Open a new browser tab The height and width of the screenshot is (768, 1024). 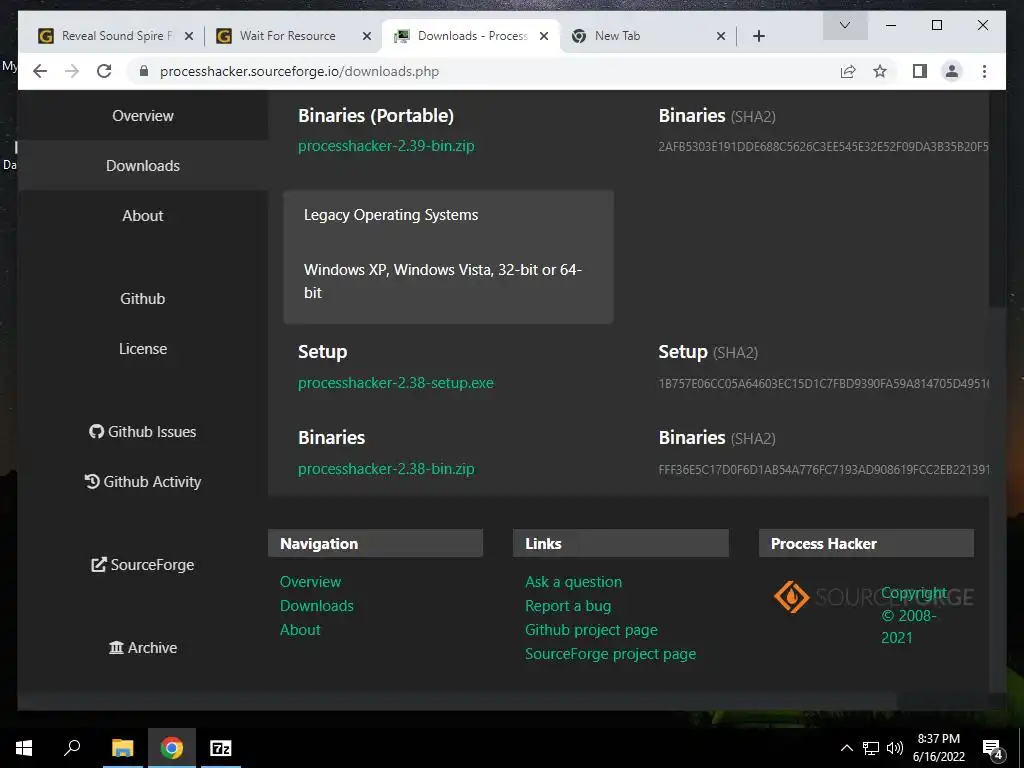pyautogui.click(x=758, y=36)
